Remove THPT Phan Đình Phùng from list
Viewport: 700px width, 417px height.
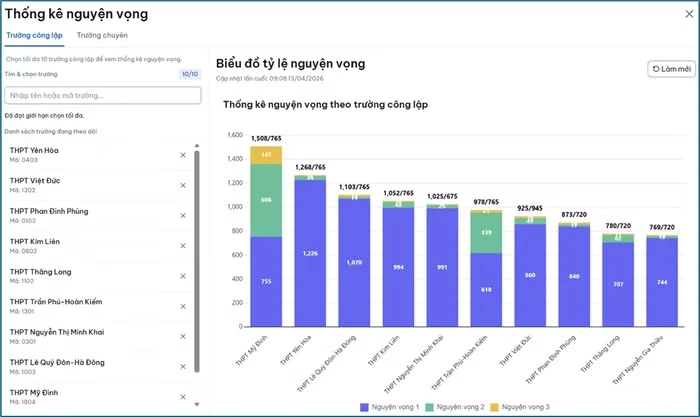click(x=183, y=214)
